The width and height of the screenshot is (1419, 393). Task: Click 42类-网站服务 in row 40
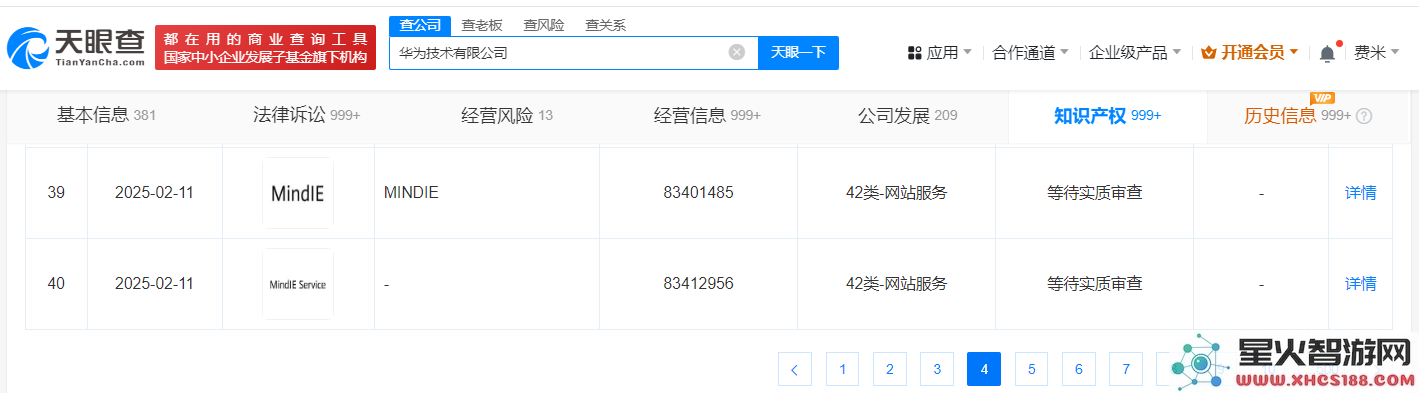(896, 284)
